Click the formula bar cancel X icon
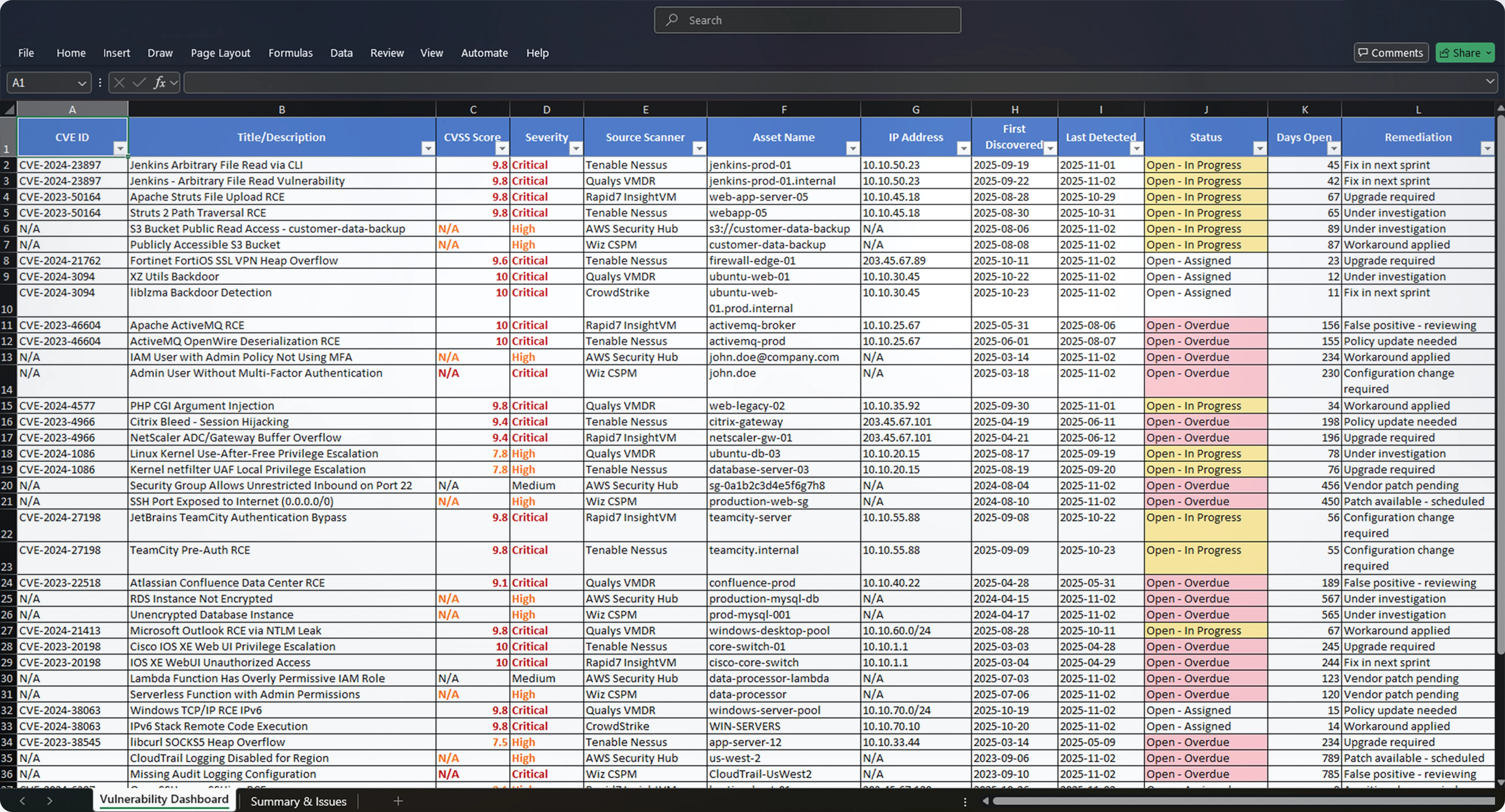This screenshot has height=812, width=1505. [119, 83]
